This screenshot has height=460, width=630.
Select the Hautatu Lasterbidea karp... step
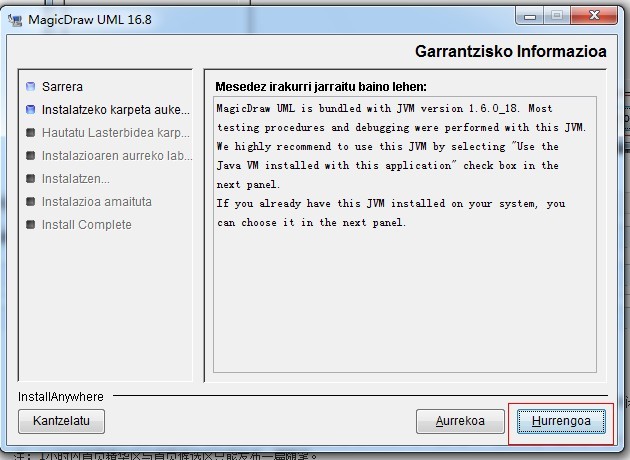[116, 133]
